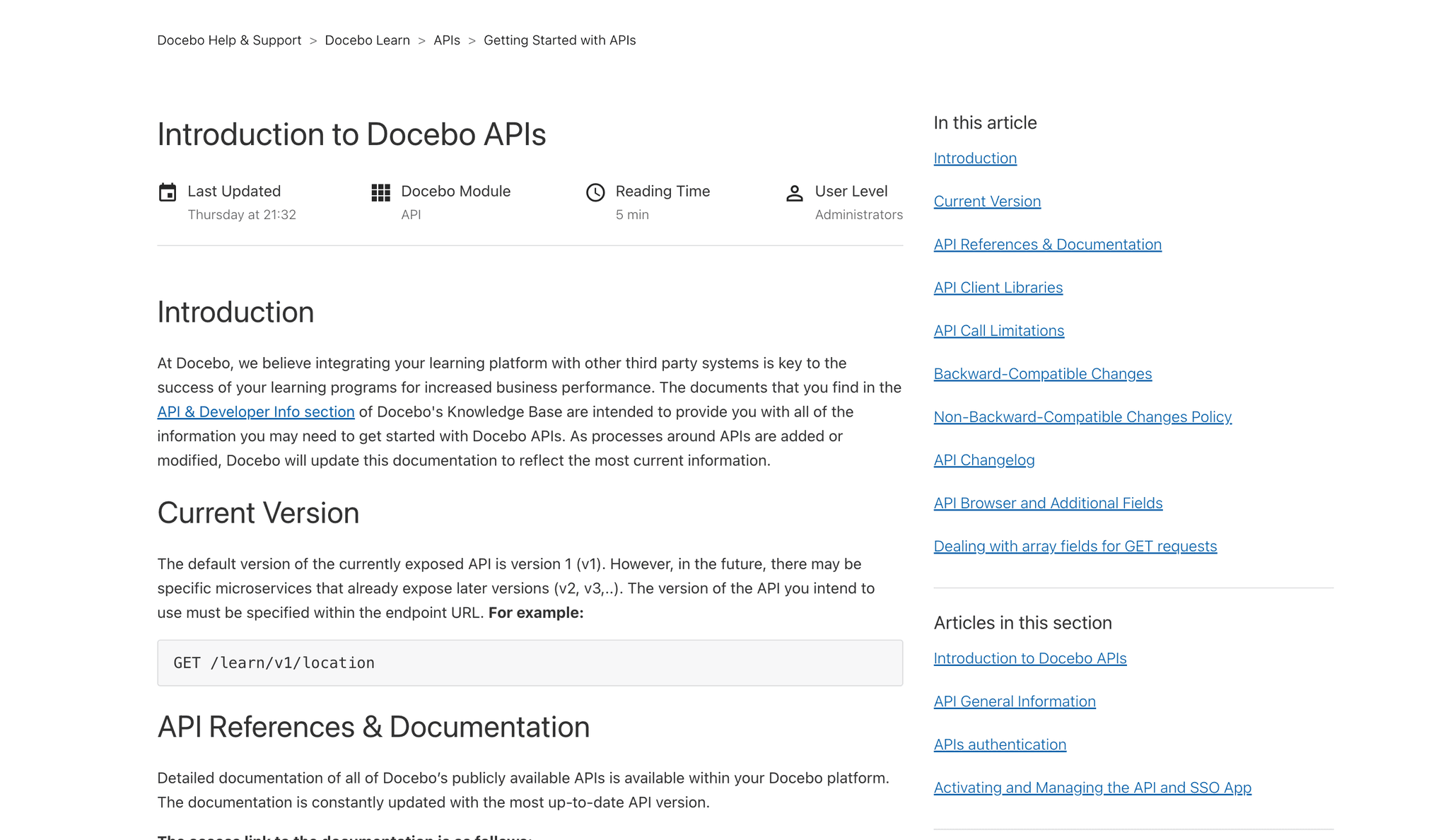Click the API & Developer Info section link

(256, 412)
